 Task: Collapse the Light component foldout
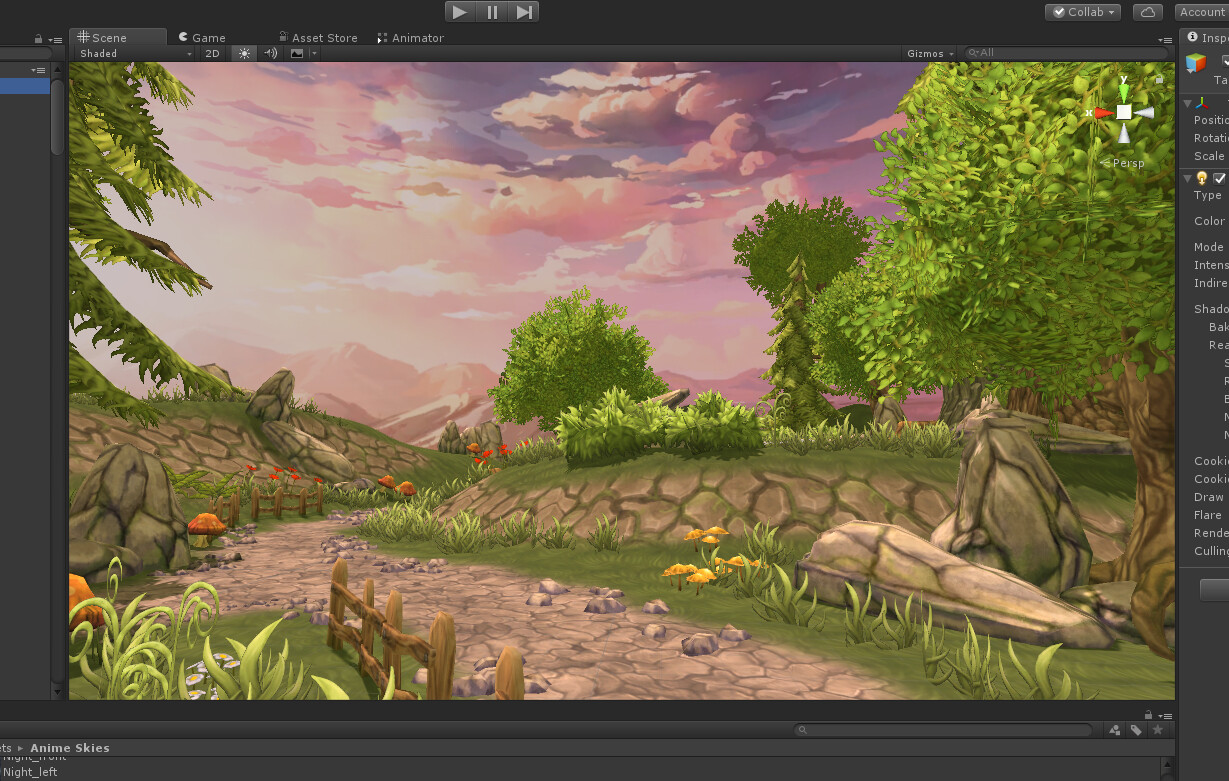(1187, 177)
